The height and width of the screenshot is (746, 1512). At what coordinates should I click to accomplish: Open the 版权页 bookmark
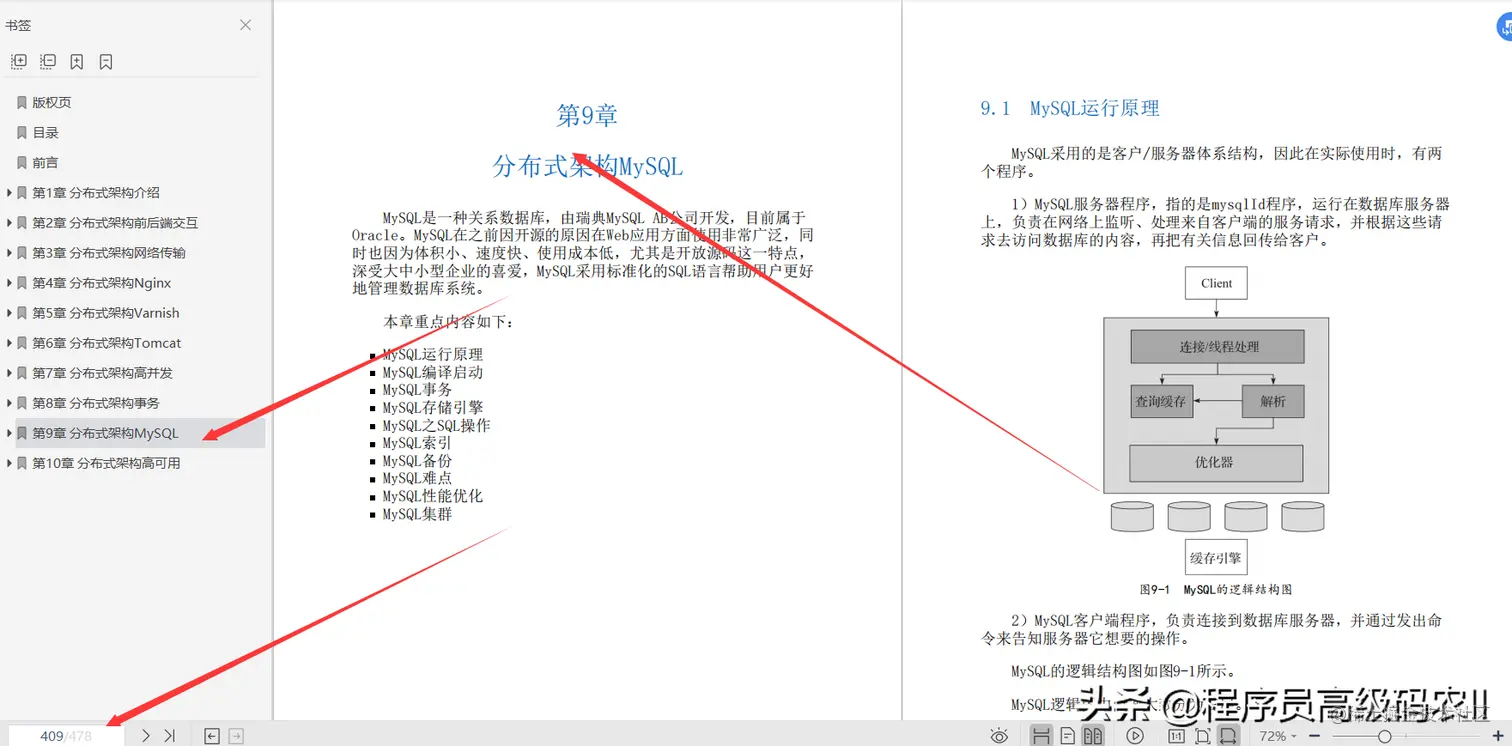click(52, 102)
